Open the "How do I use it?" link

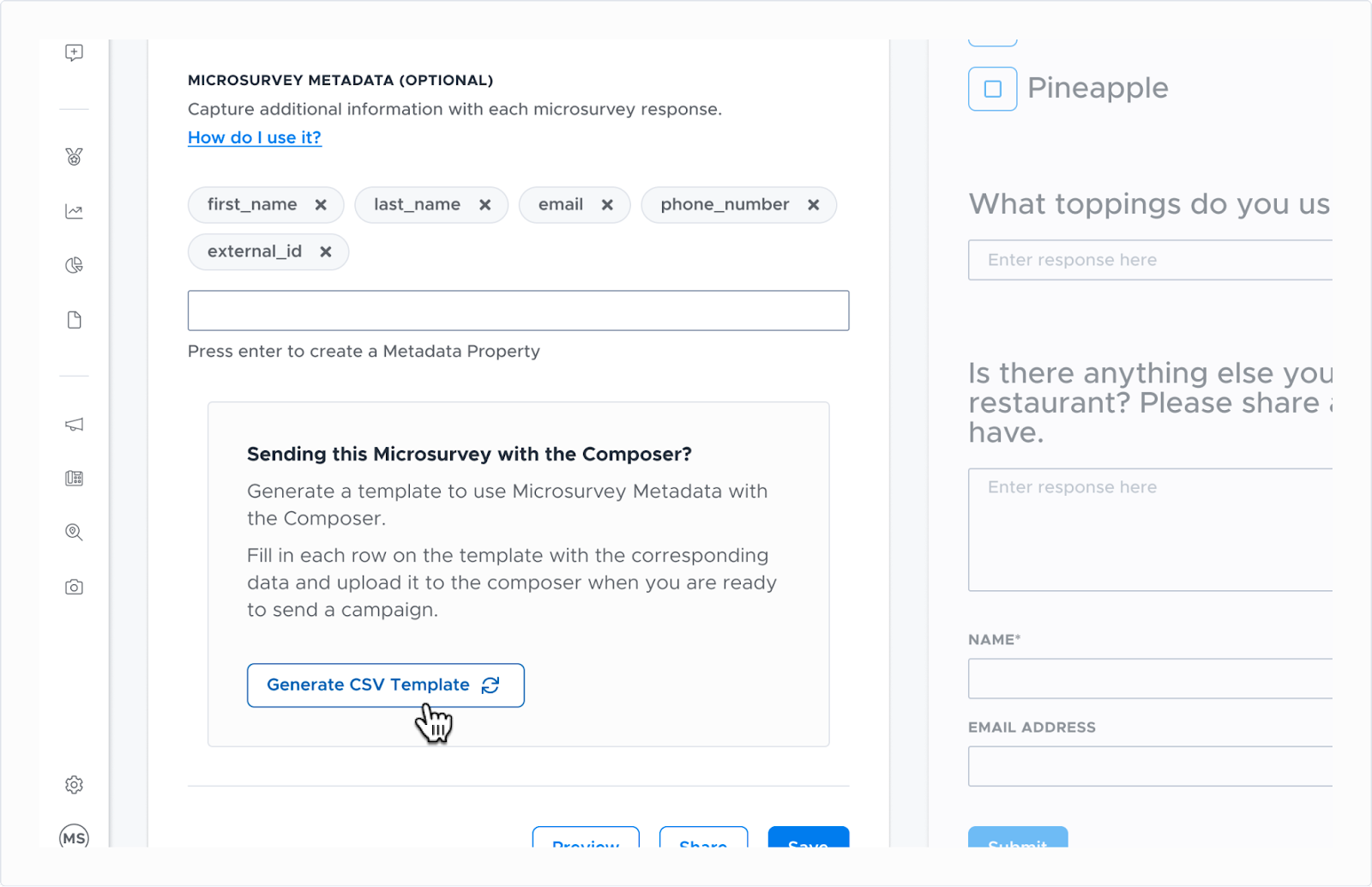tap(255, 137)
